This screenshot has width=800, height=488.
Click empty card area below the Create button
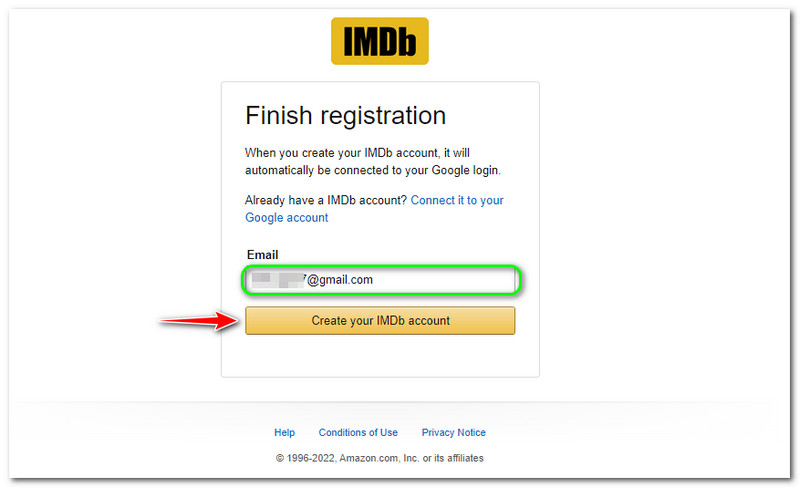pyautogui.click(x=380, y=356)
